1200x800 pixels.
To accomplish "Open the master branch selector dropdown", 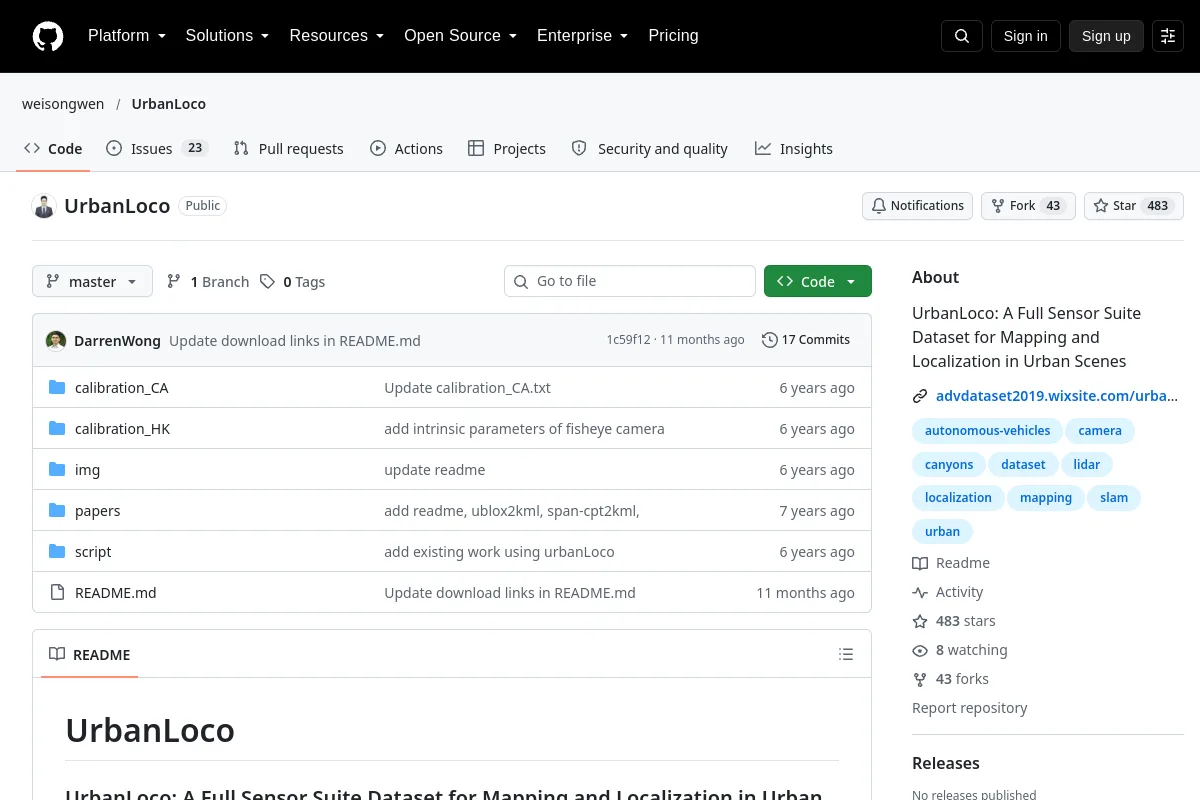I will (92, 282).
